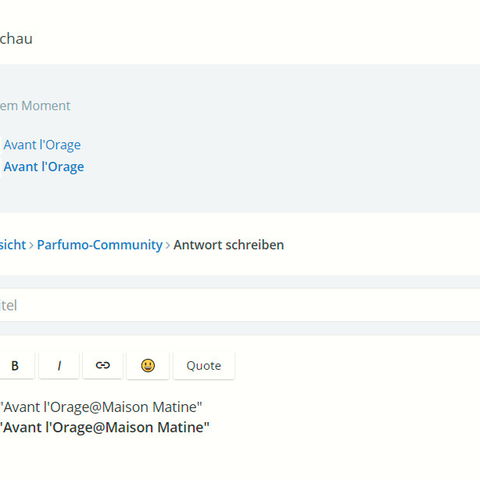The width and height of the screenshot is (480, 480).
Task: Insert a hyperlink with the link icon
Action: click(x=103, y=366)
